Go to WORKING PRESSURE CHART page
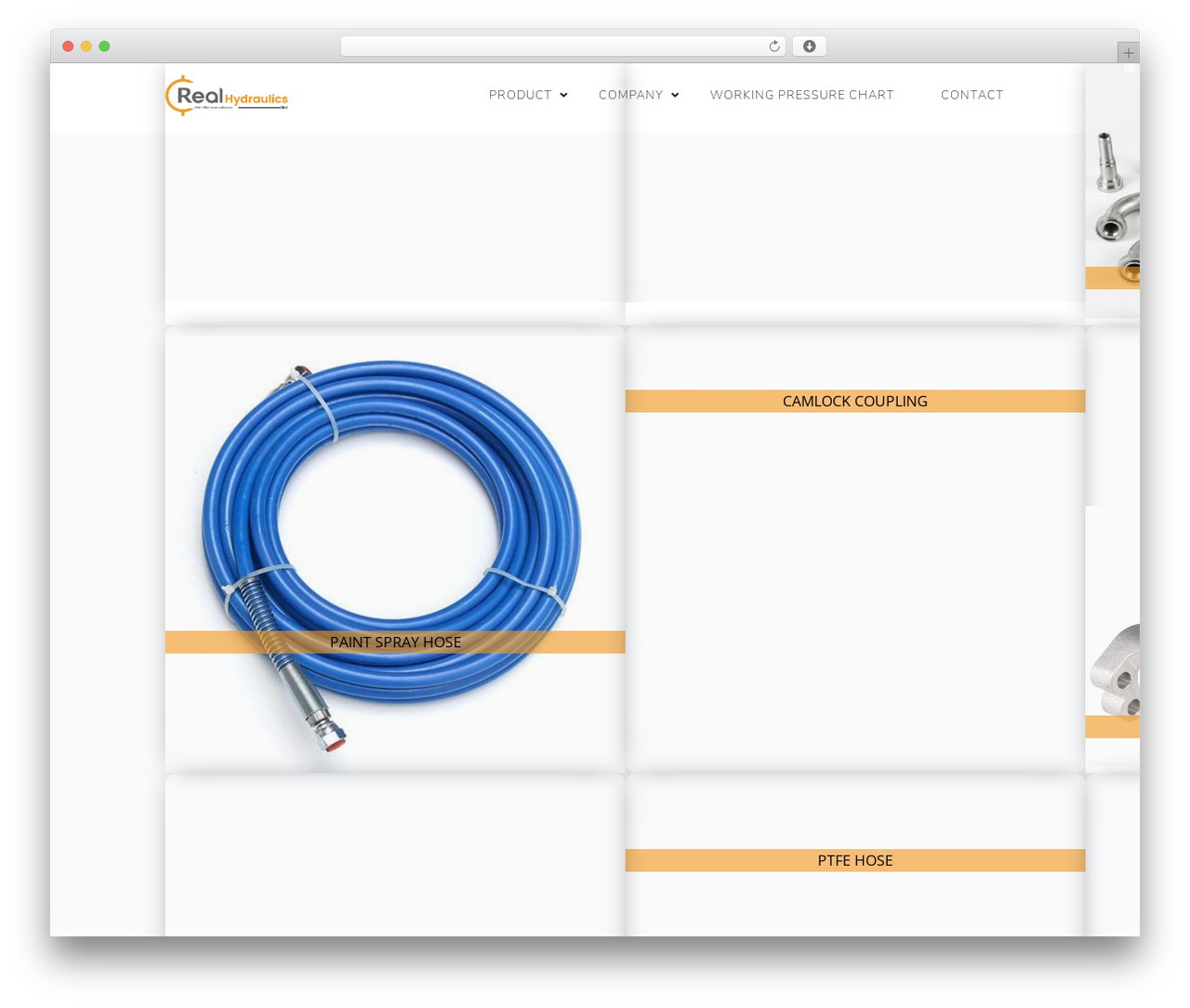Image resolution: width=1190 pixels, height=1008 pixels. [801, 95]
